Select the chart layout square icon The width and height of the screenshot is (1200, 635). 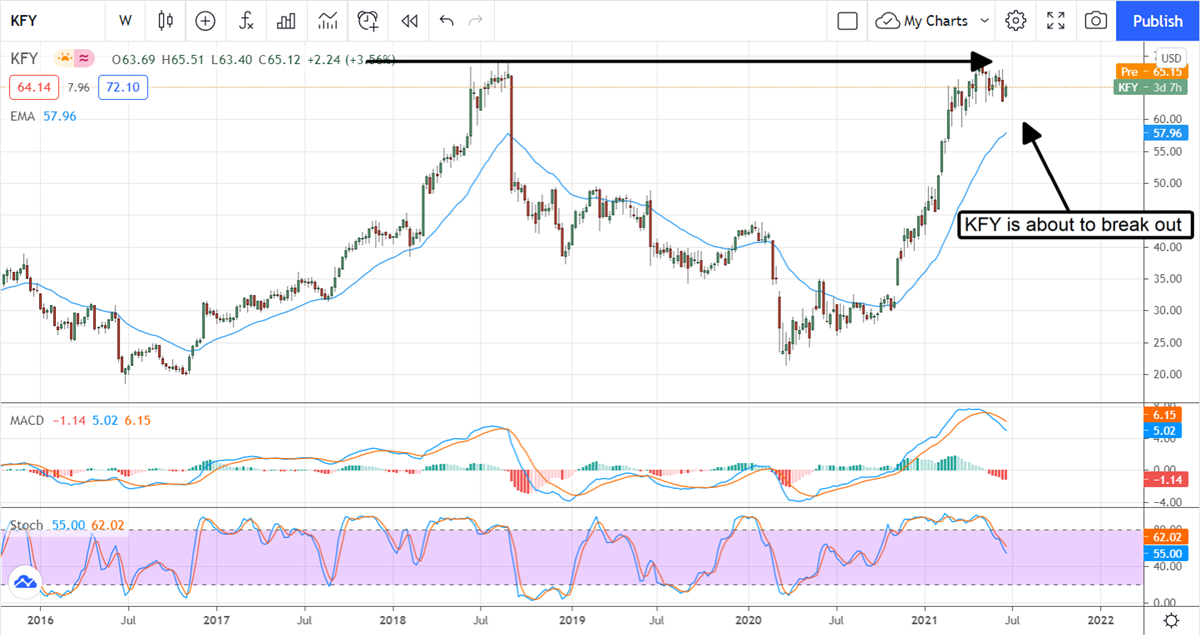tap(847, 20)
